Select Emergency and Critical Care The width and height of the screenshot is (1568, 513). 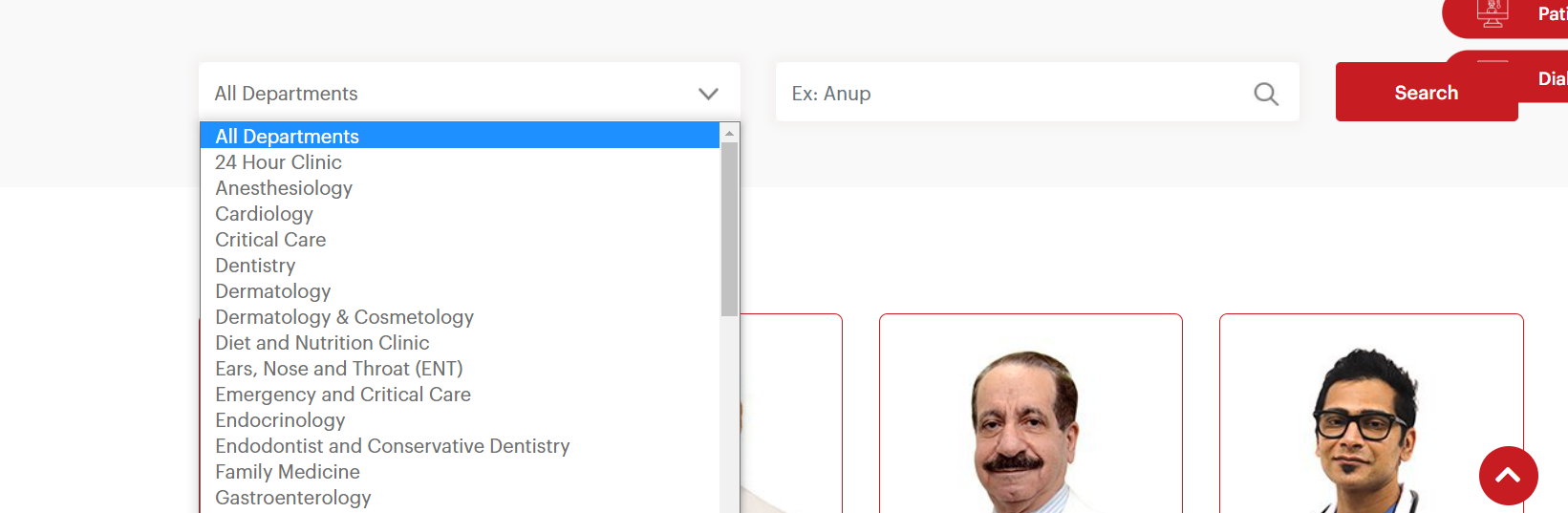[460, 394]
